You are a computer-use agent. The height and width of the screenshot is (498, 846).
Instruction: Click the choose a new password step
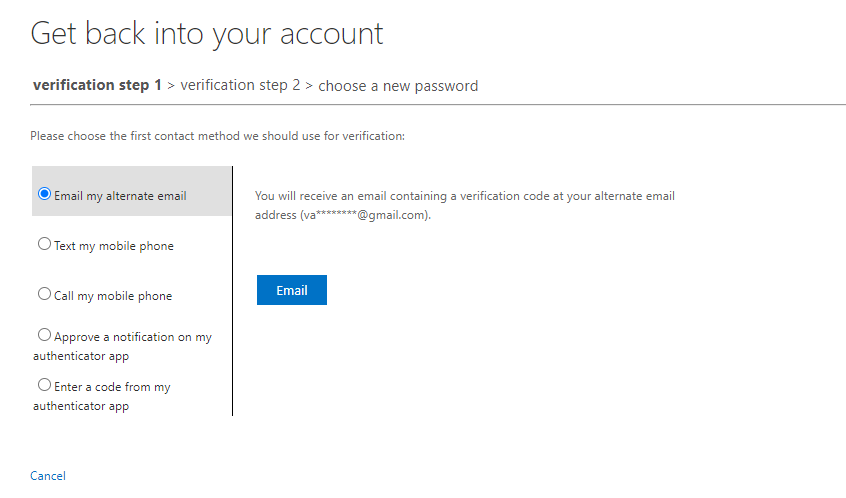[x=398, y=86]
